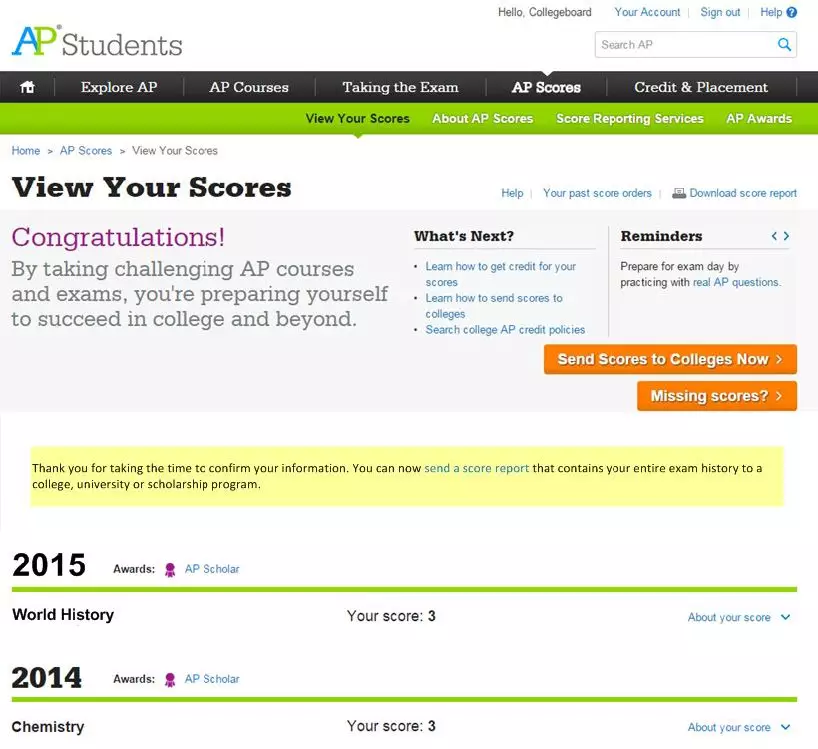Open the Taking the Exam menu
This screenshot has height=749, width=818.
tap(400, 87)
